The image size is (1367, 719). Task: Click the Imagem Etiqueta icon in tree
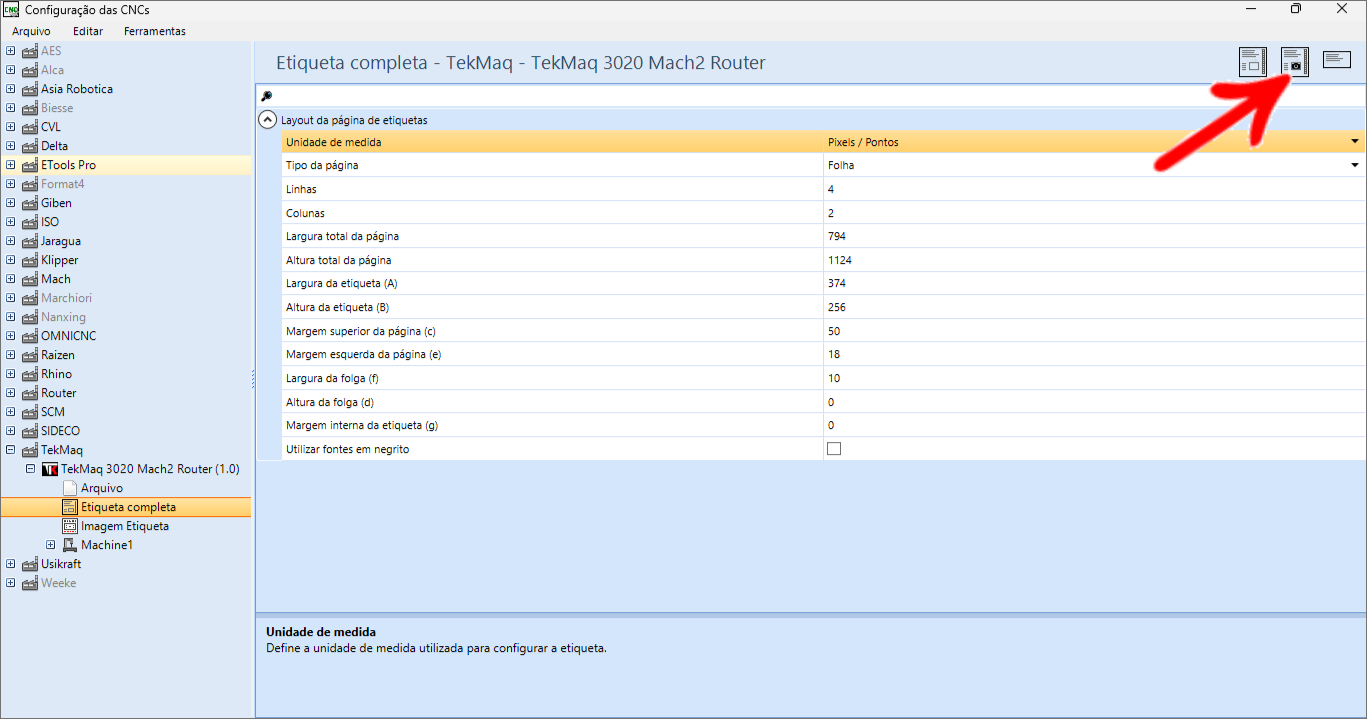pyautogui.click(x=70, y=526)
